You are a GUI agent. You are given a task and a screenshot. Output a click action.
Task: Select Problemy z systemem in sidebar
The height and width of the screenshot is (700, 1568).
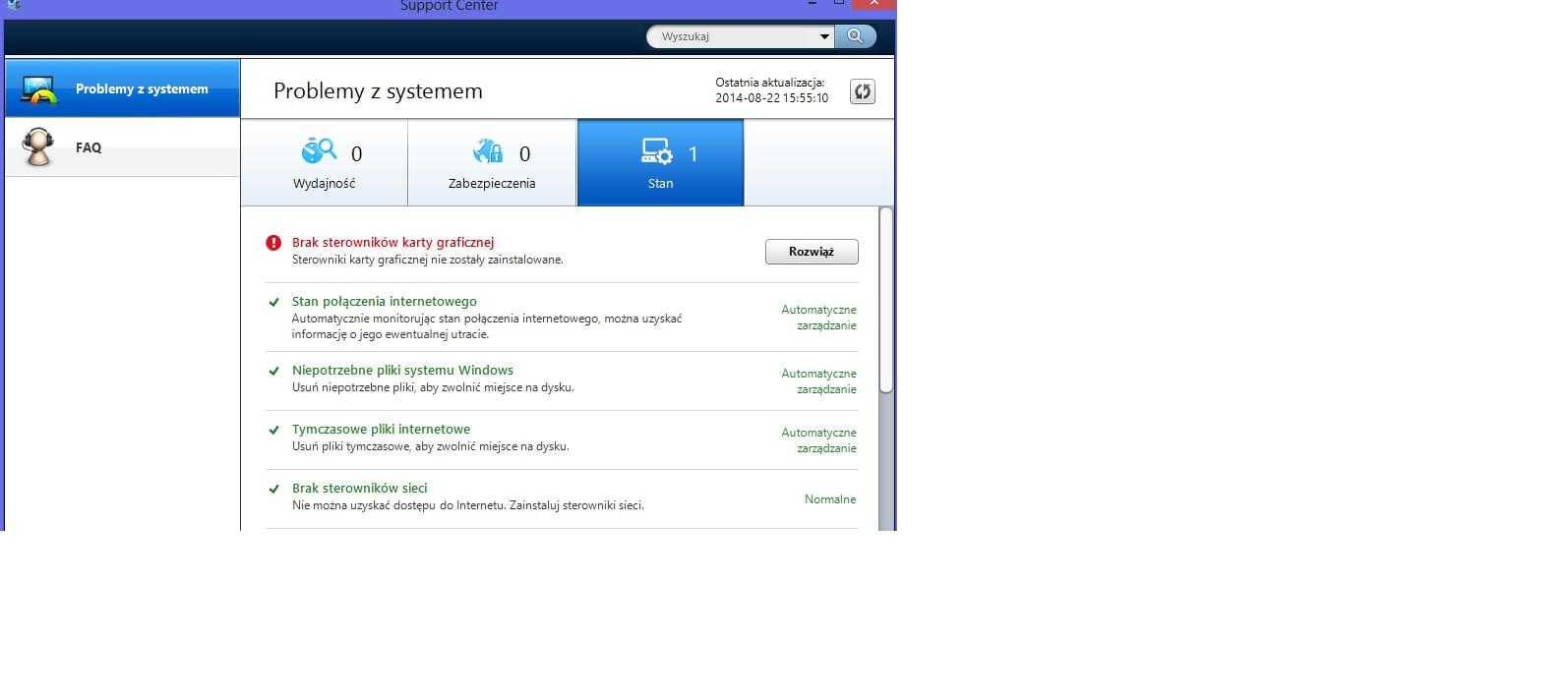coord(122,88)
